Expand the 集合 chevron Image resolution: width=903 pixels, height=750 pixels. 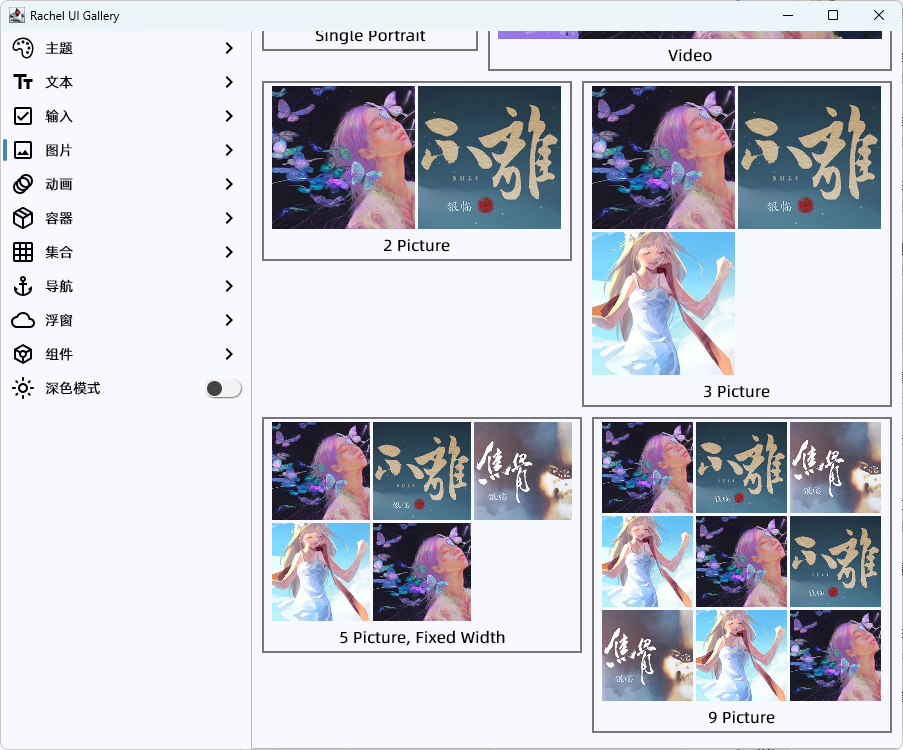tap(229, 252)
